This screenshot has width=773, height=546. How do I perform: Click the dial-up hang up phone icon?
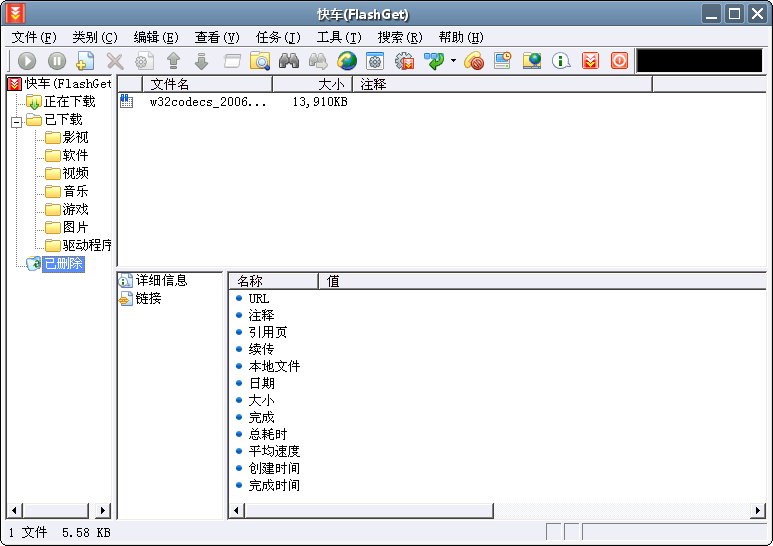click(474, 61)
